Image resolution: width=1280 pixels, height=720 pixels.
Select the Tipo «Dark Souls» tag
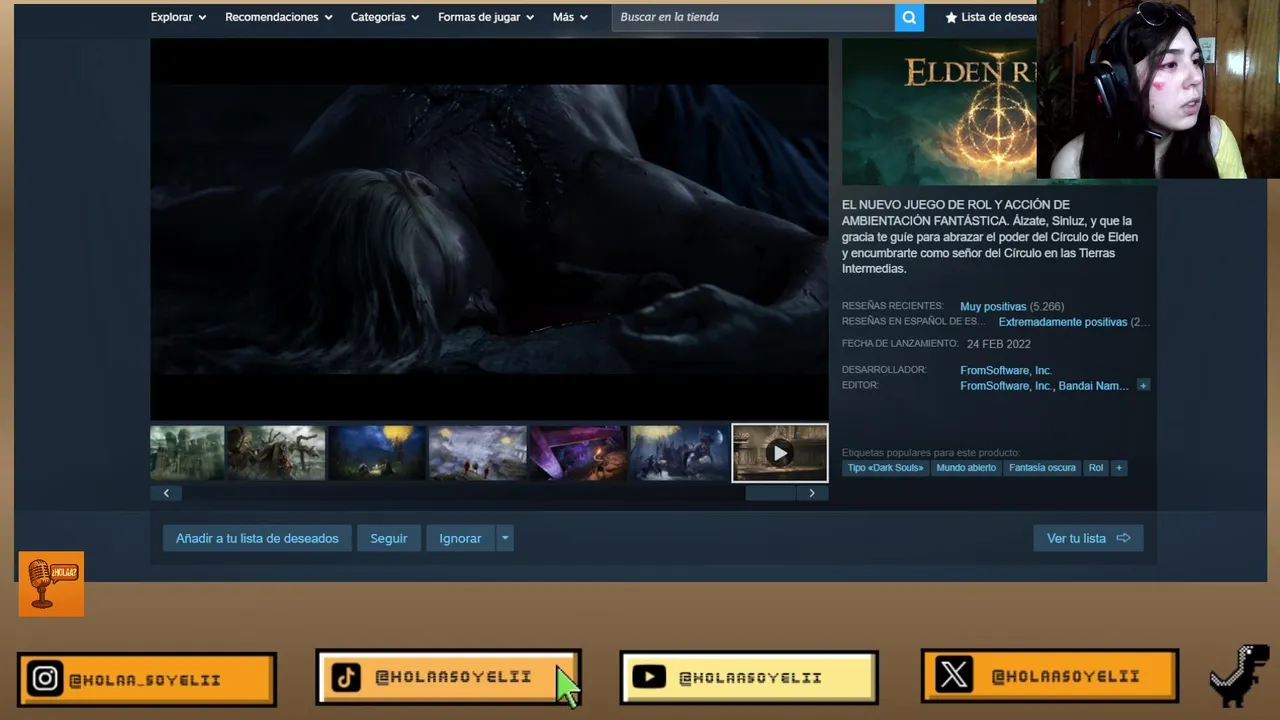885,467
